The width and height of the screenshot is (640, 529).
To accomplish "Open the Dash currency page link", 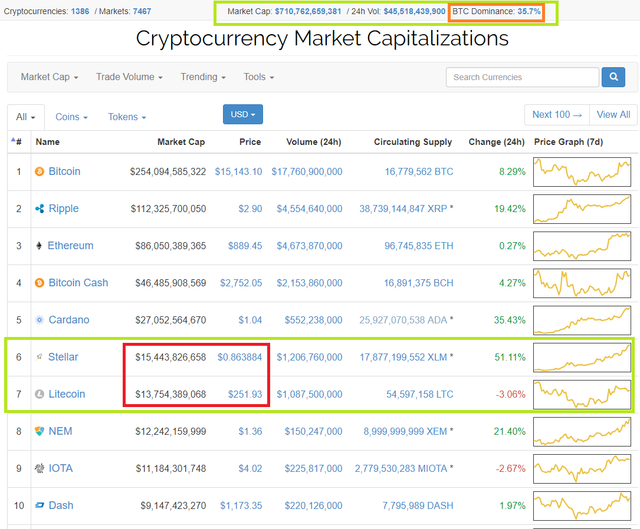I will 61,505.
